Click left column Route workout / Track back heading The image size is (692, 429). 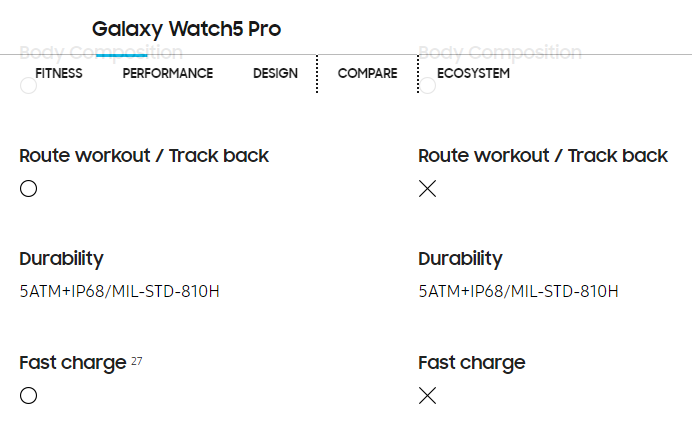click(x=144, y=155)
